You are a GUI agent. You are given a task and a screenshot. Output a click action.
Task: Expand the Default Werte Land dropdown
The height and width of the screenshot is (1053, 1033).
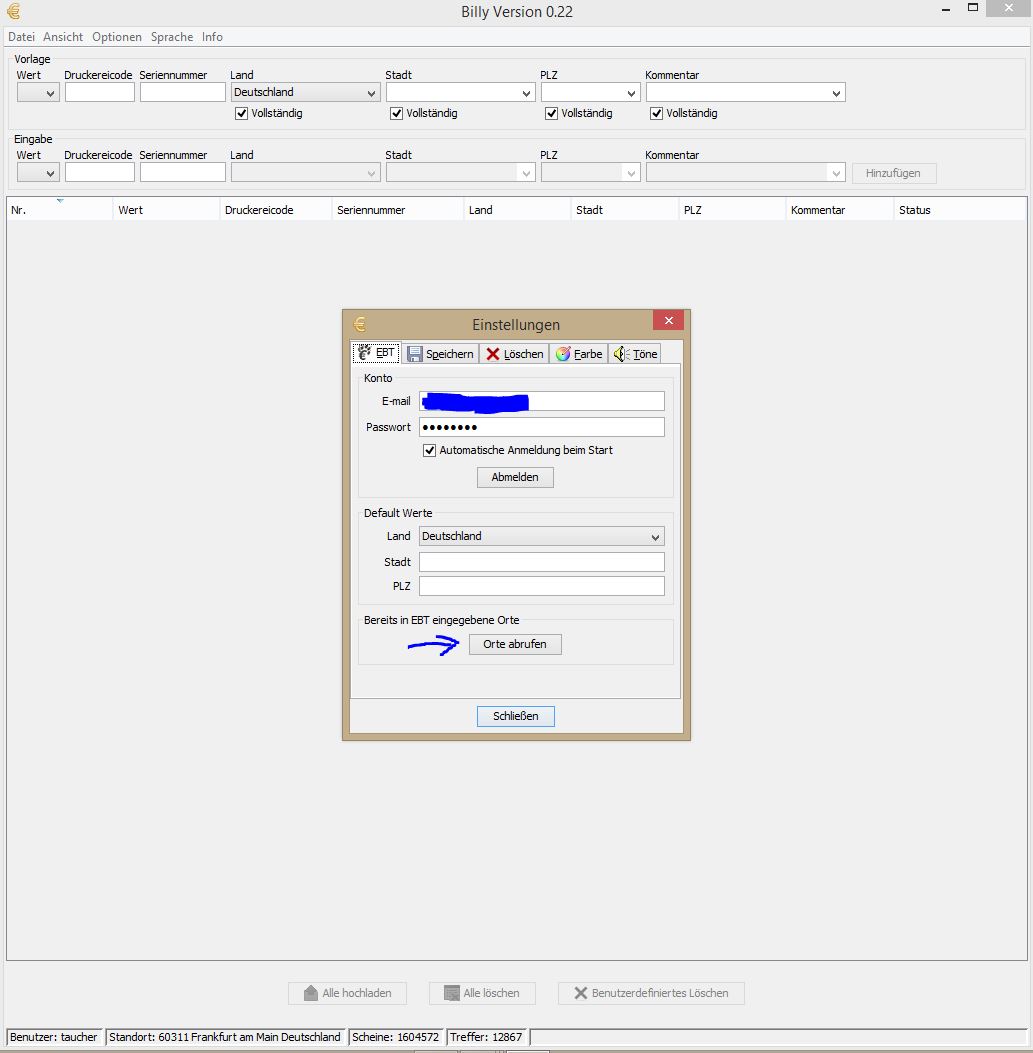coord(655,537)
